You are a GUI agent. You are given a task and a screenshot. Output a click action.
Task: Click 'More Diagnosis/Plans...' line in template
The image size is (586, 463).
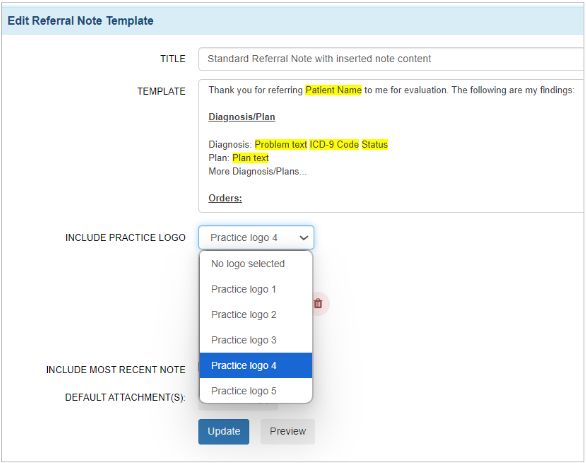[257, 172]
